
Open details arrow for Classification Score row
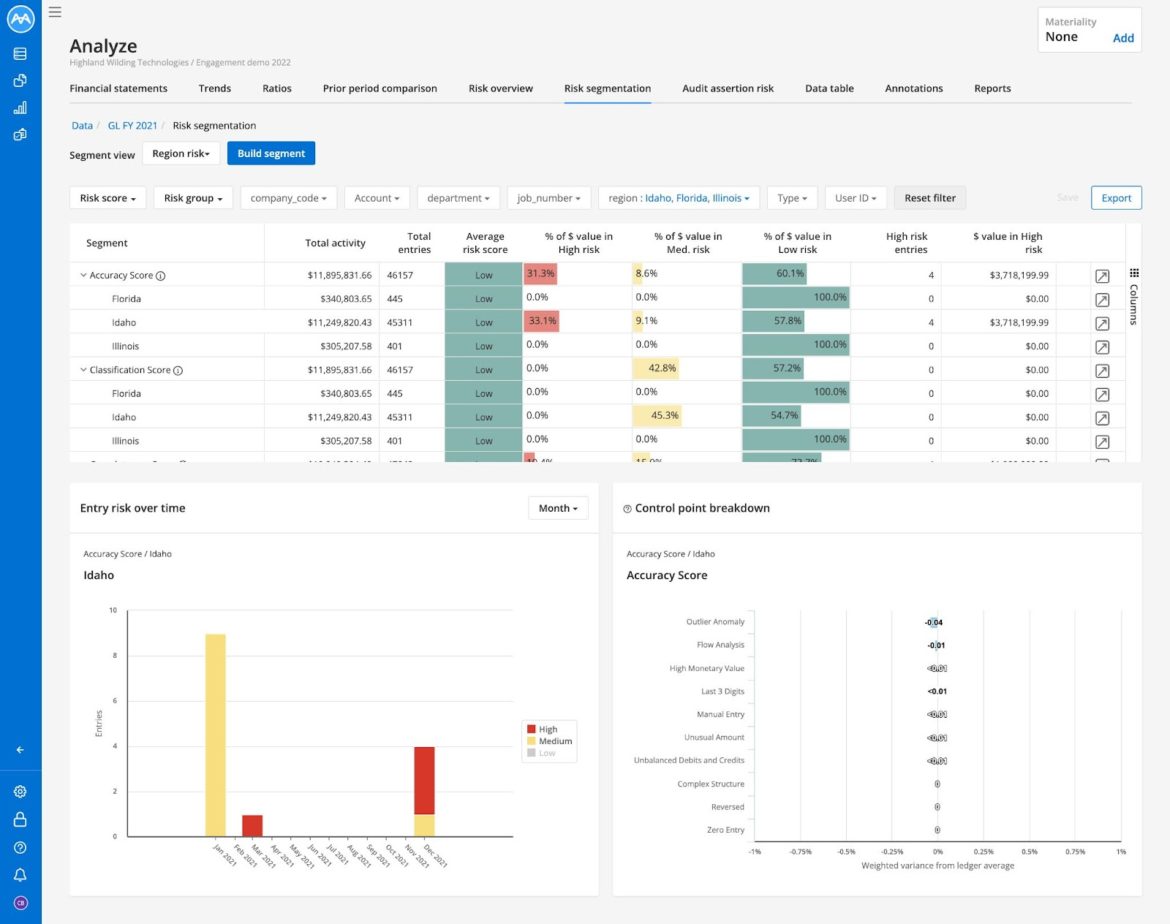point(1102,371)
